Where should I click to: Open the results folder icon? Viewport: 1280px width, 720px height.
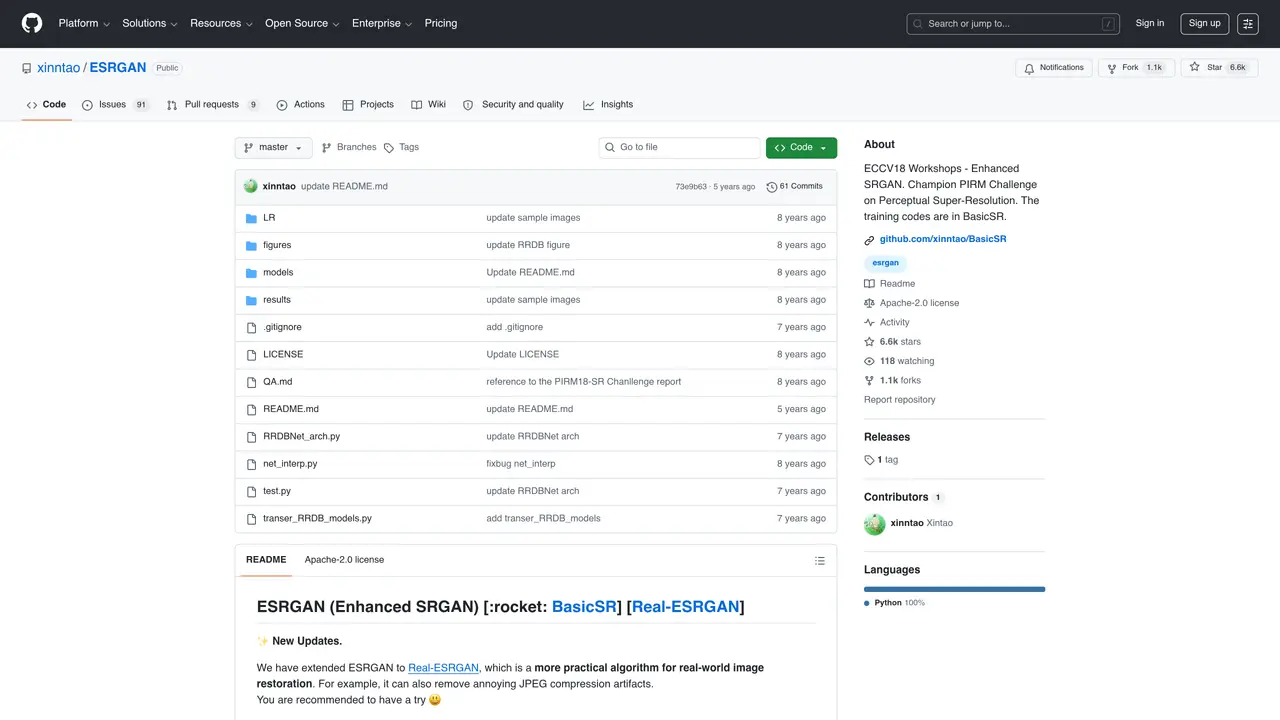coord(252,300)
